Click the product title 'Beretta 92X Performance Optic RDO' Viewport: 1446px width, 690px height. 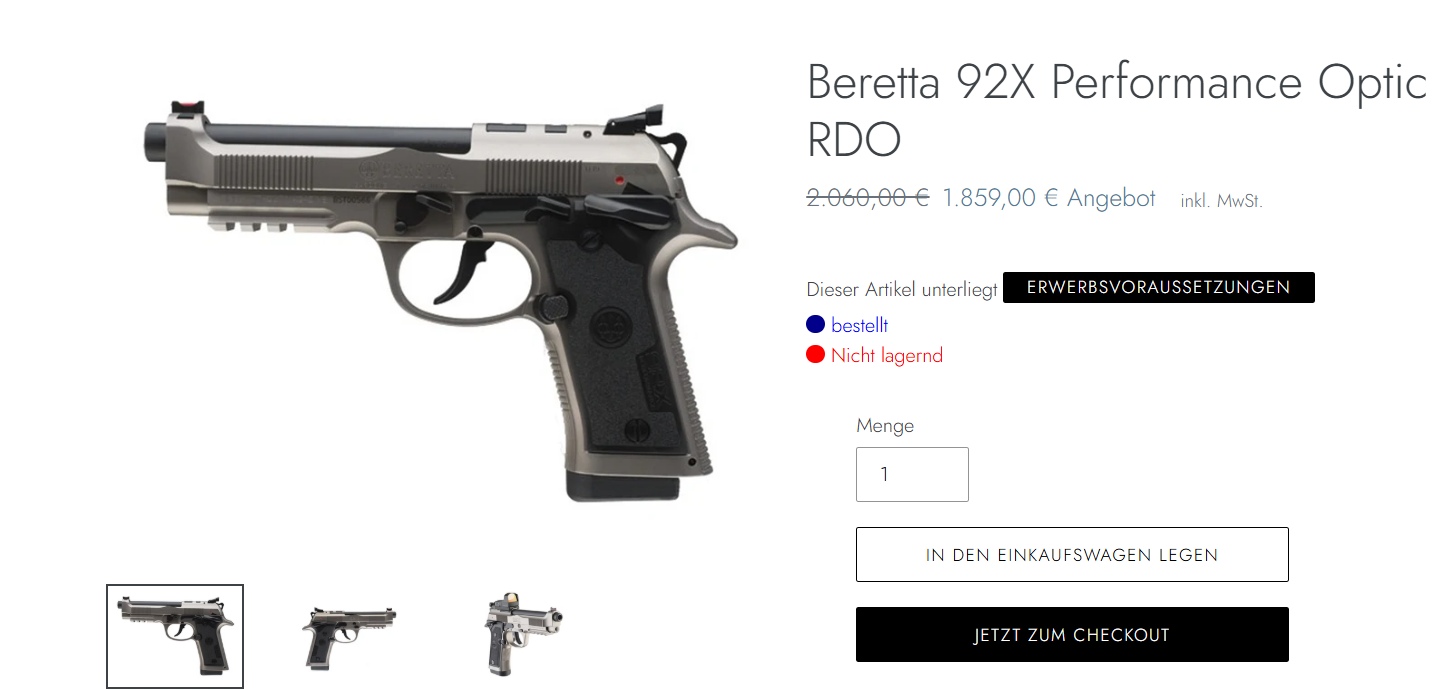point(1117,111)
